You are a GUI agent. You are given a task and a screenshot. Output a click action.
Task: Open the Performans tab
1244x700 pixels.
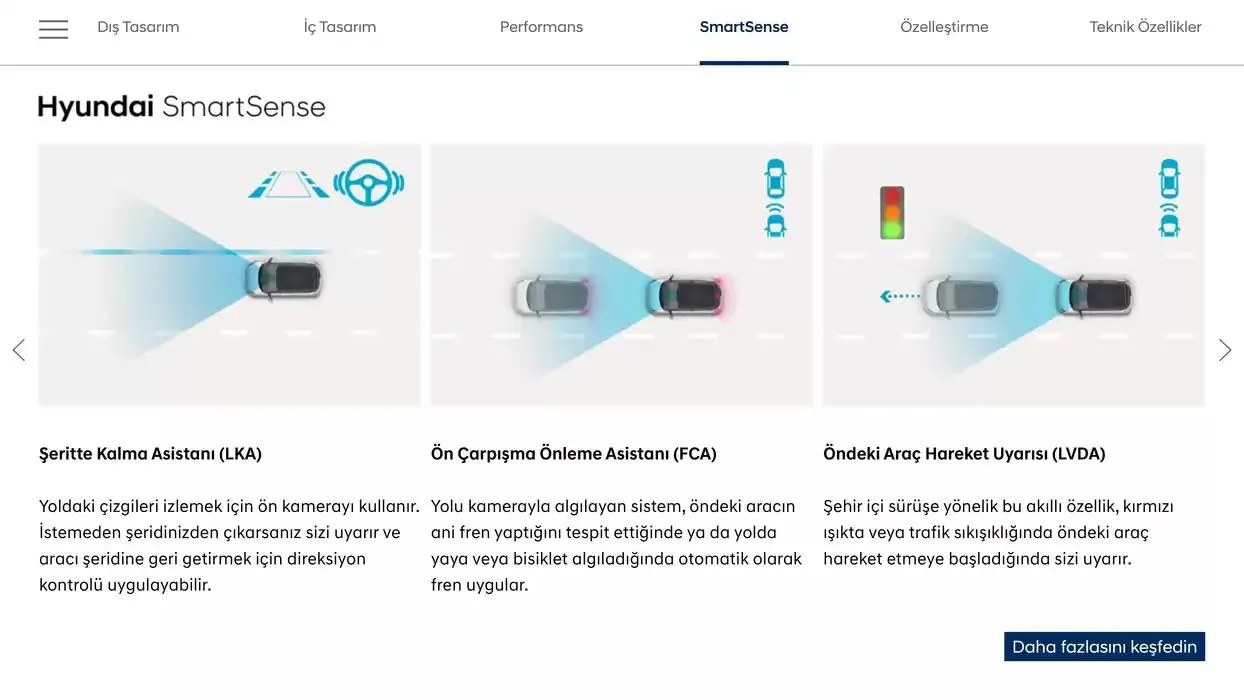click(x=541, y=27)
